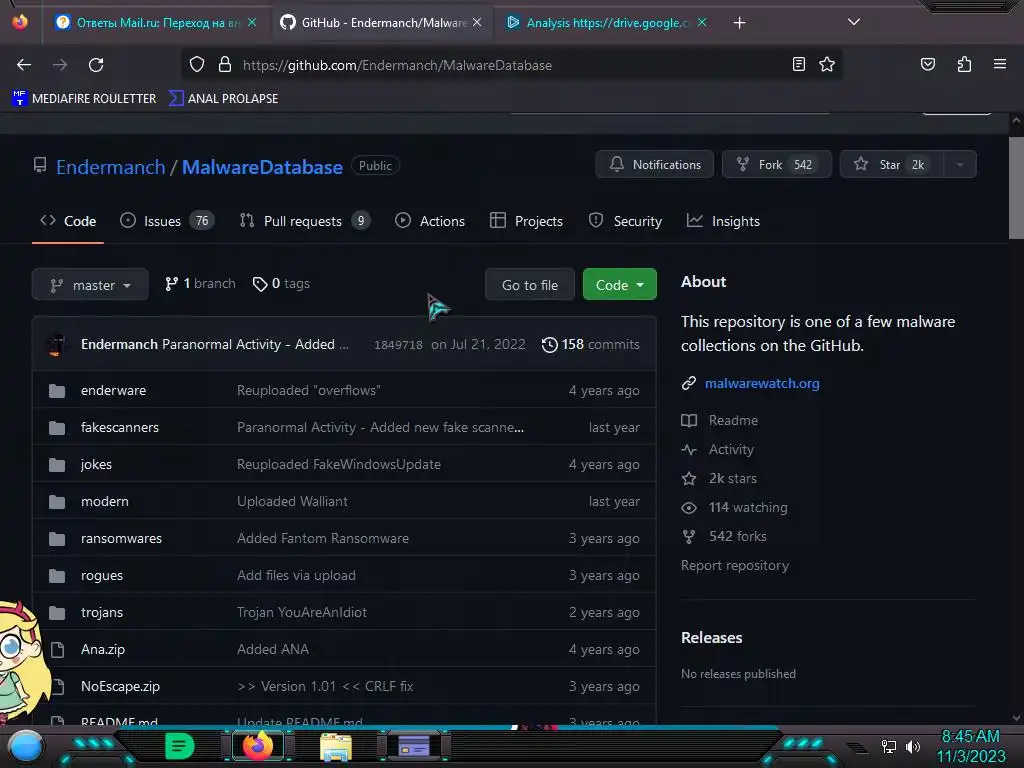Screen dimensions: 1024x768
Task: Open the Actions tab
Action: click(x=430, y=221)
